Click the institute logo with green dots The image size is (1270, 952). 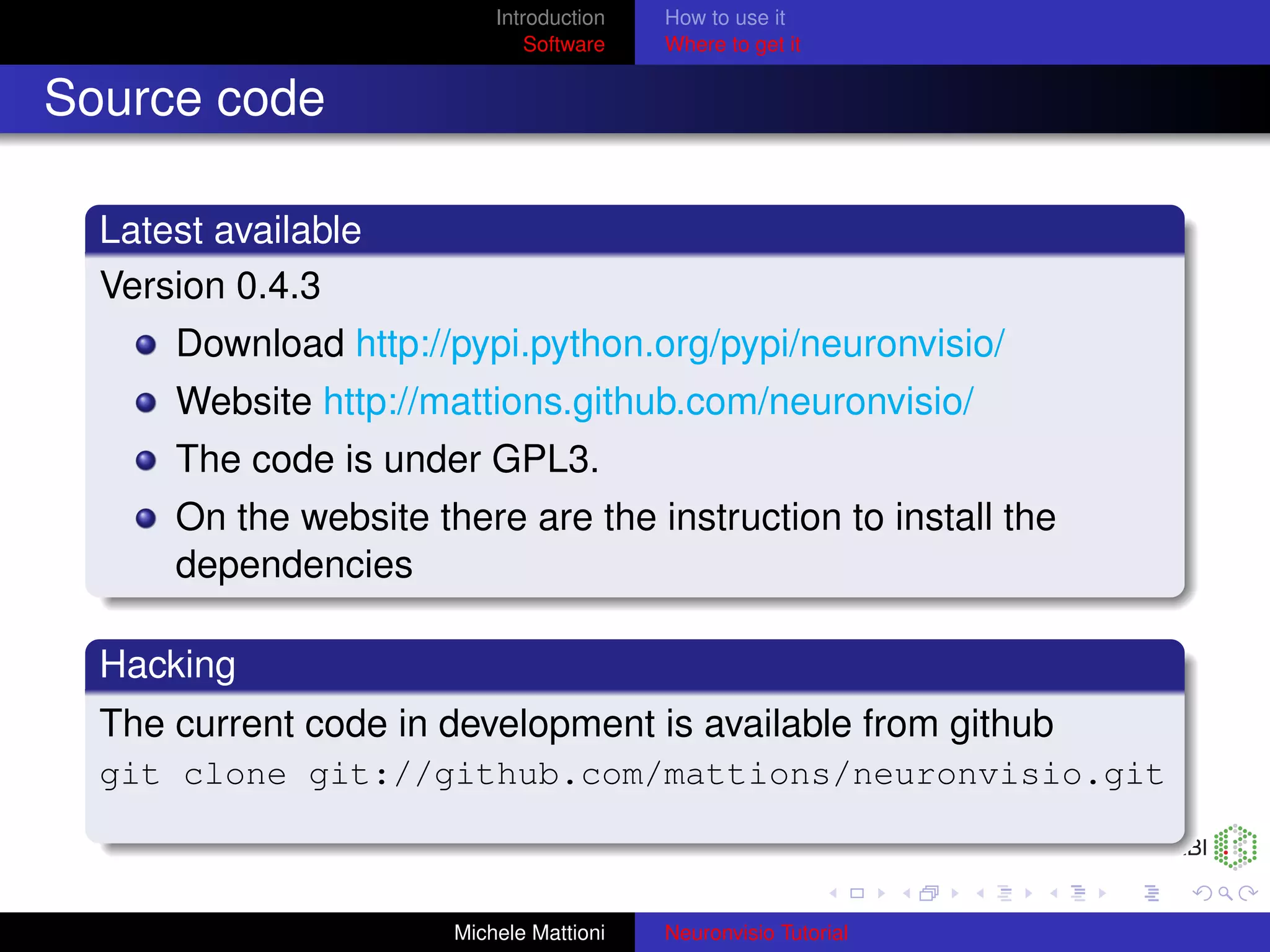pyautogui.click(x=1235, y=847)
